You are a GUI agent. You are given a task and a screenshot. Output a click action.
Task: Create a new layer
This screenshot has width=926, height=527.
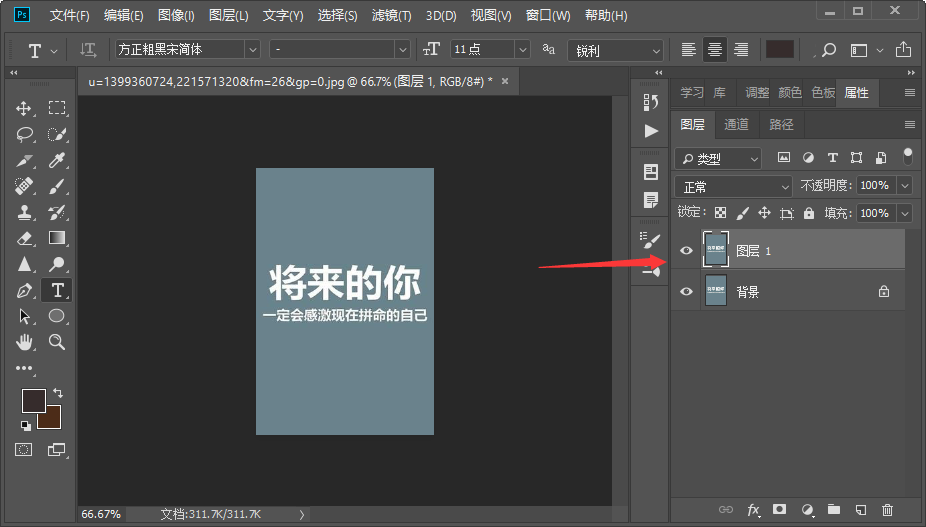(861, 509)
